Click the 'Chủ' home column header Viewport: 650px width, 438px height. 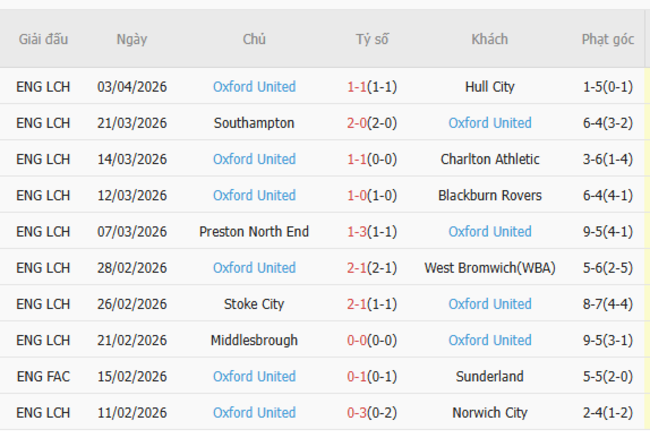point(254,40)
